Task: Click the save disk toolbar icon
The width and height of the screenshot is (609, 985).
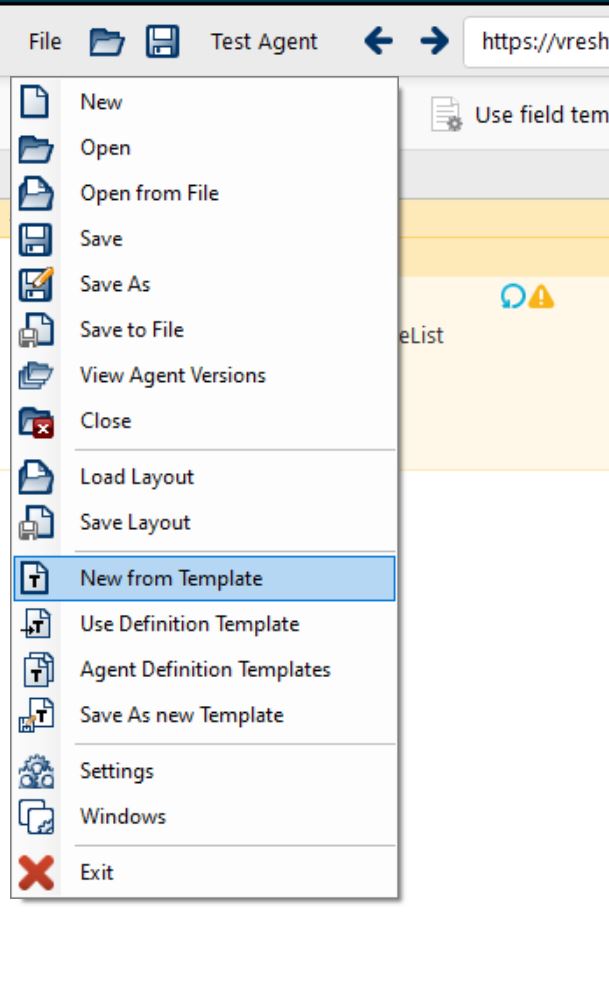Action: (162, 41)
